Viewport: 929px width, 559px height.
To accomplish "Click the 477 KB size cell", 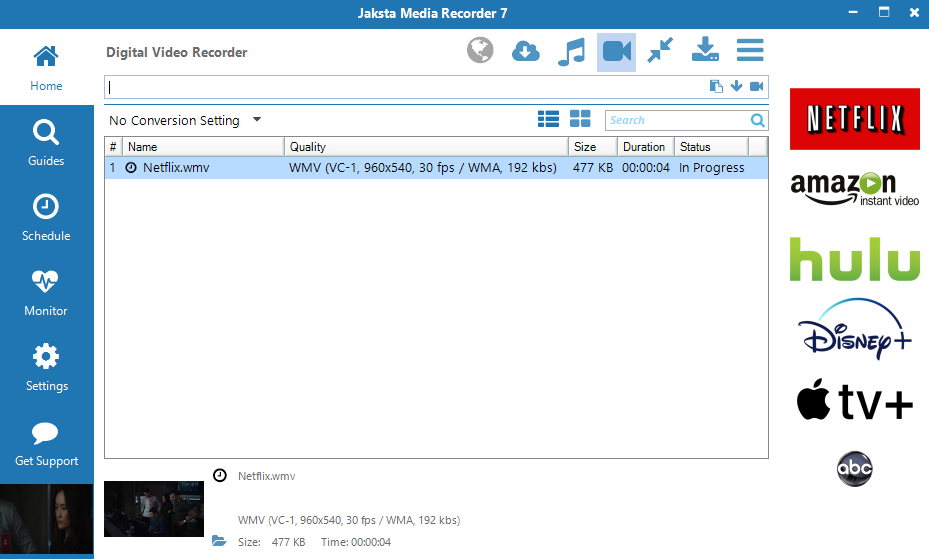I will click(x=592, y=168).
